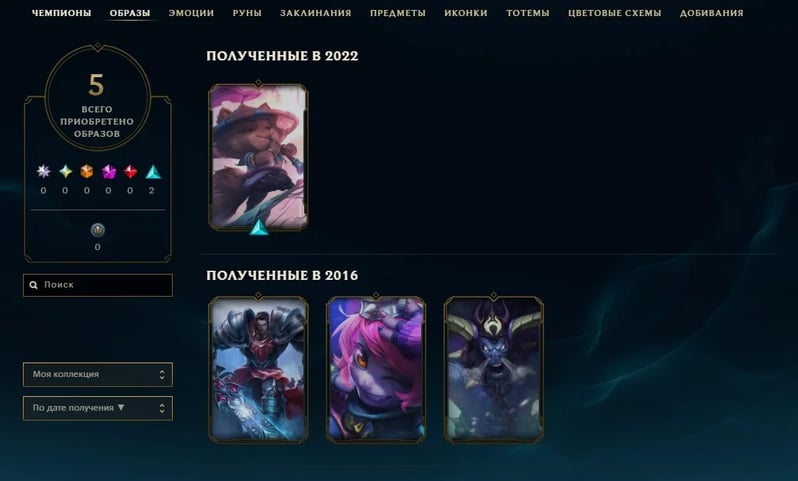Viewport: 798px width, 481px height.
Task: Switch to the Чемпионы tab
Action: [62, 13]
